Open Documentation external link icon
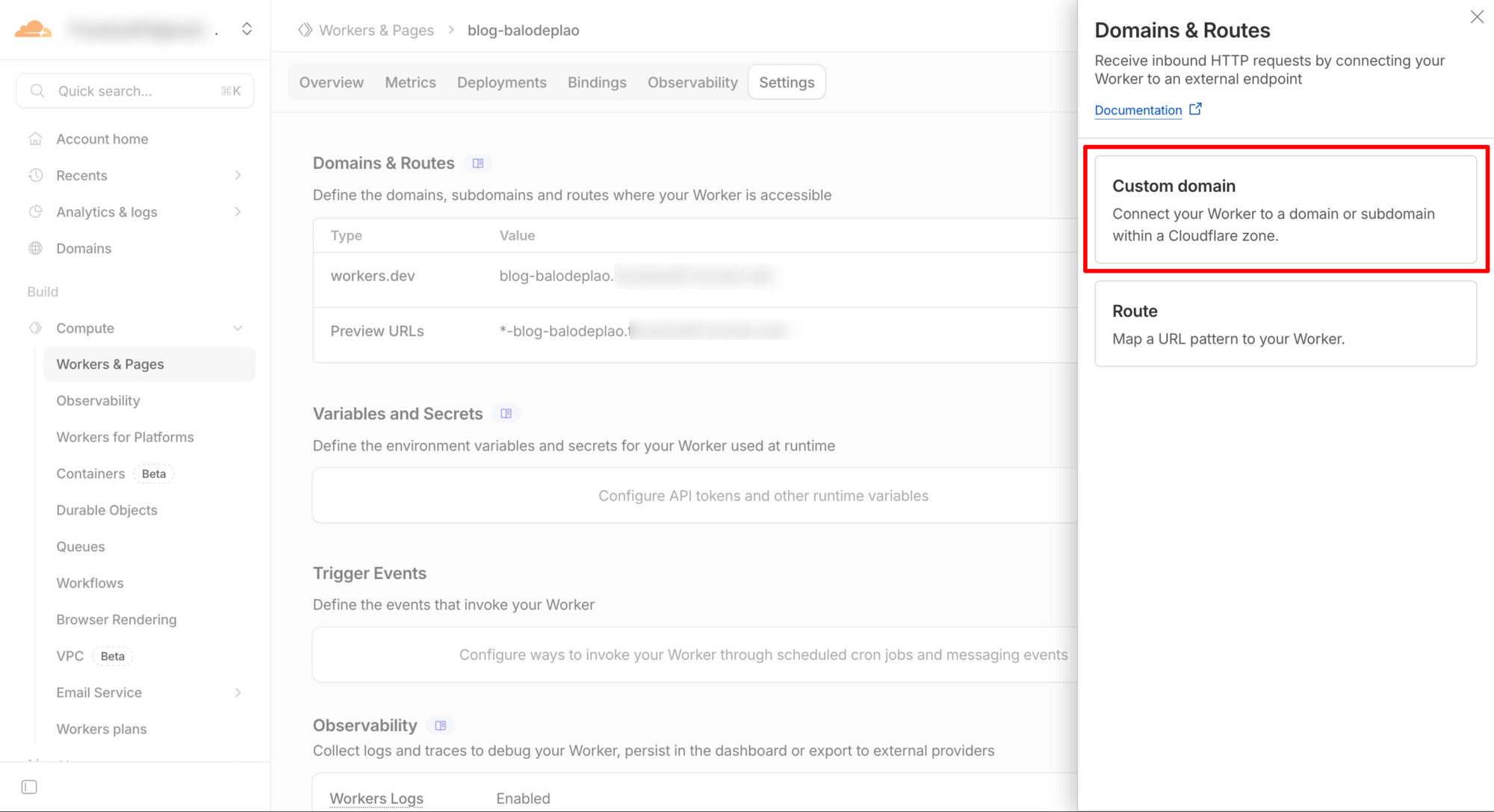The height and width of the screenshot is (812, 1494). coord(1195,109)
